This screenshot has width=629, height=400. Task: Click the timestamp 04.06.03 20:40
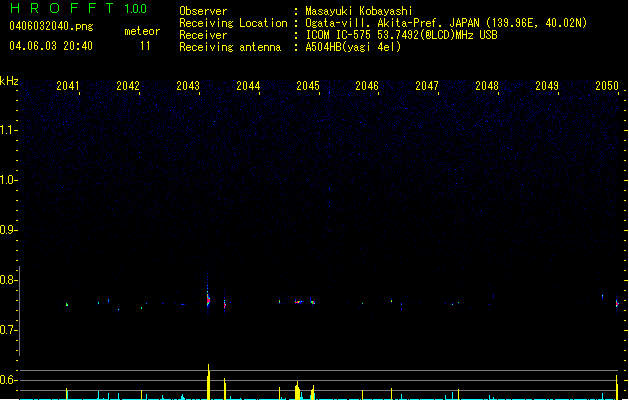tap(51, 46)
